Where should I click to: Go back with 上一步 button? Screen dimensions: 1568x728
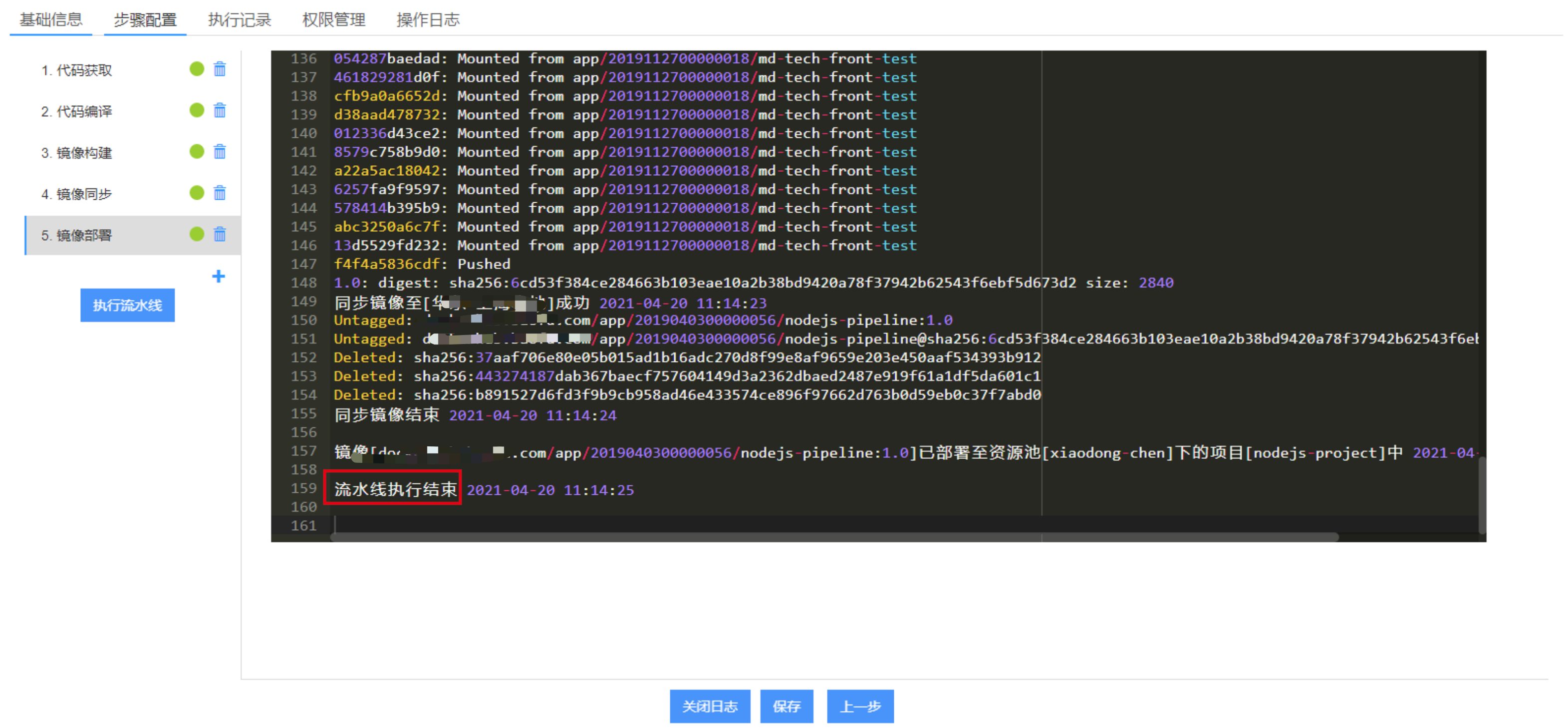point(860,707)
